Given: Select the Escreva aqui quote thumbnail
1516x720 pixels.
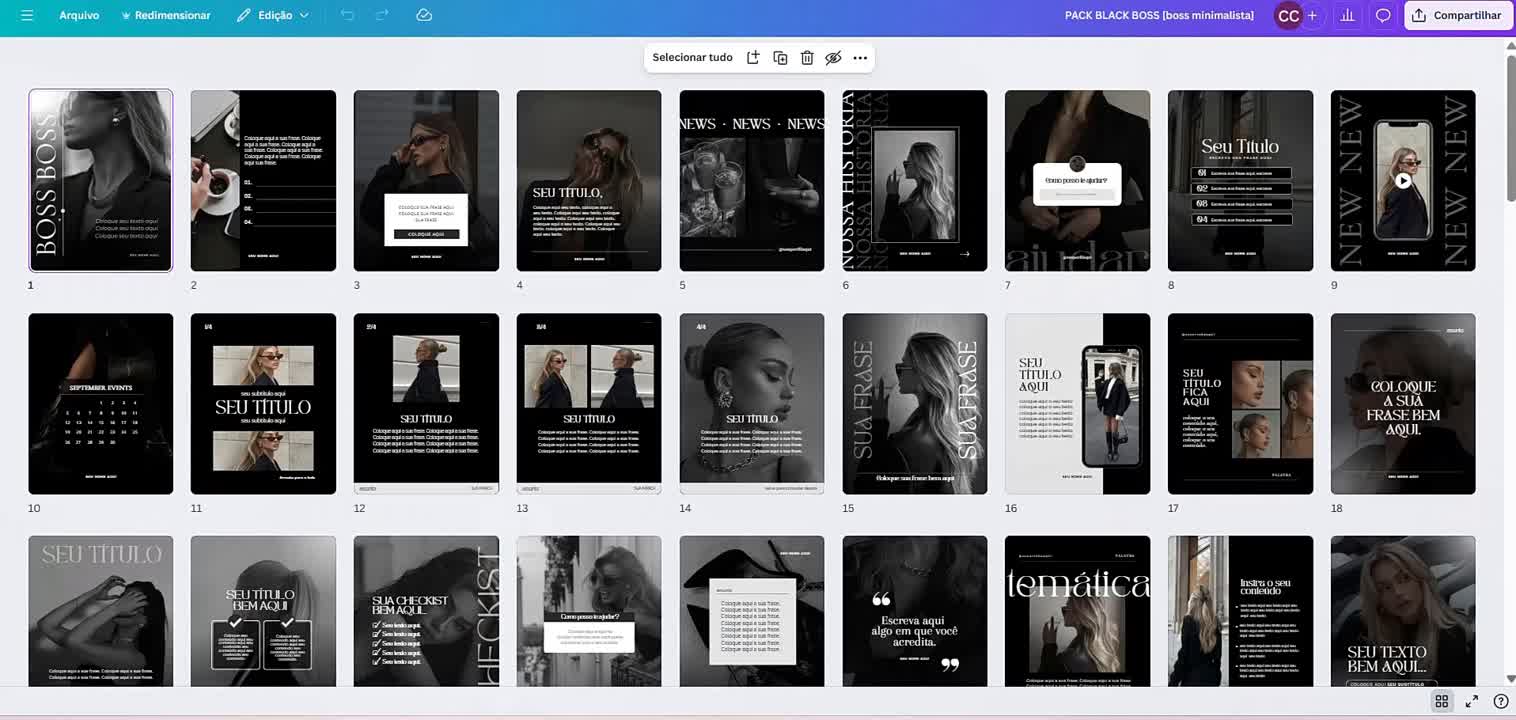Looking at the screenshot, I should pos(915,611).
